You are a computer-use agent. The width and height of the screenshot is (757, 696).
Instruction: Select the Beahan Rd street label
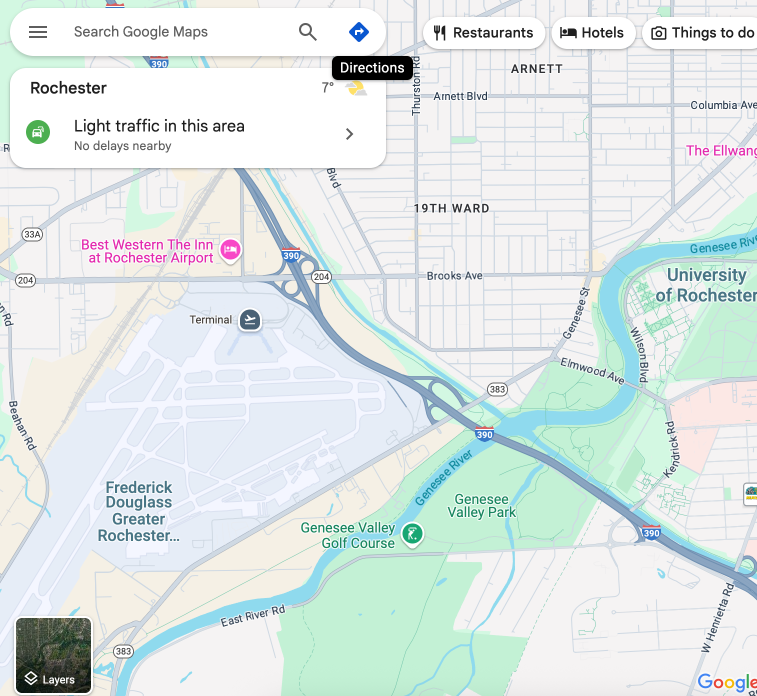[22, 426]
